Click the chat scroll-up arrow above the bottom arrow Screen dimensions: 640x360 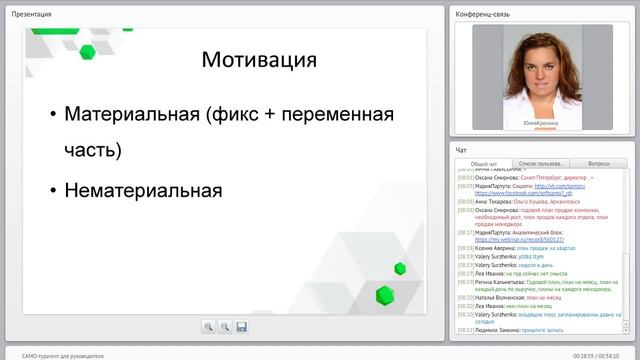pyautogui.click(x=627, y=324)
